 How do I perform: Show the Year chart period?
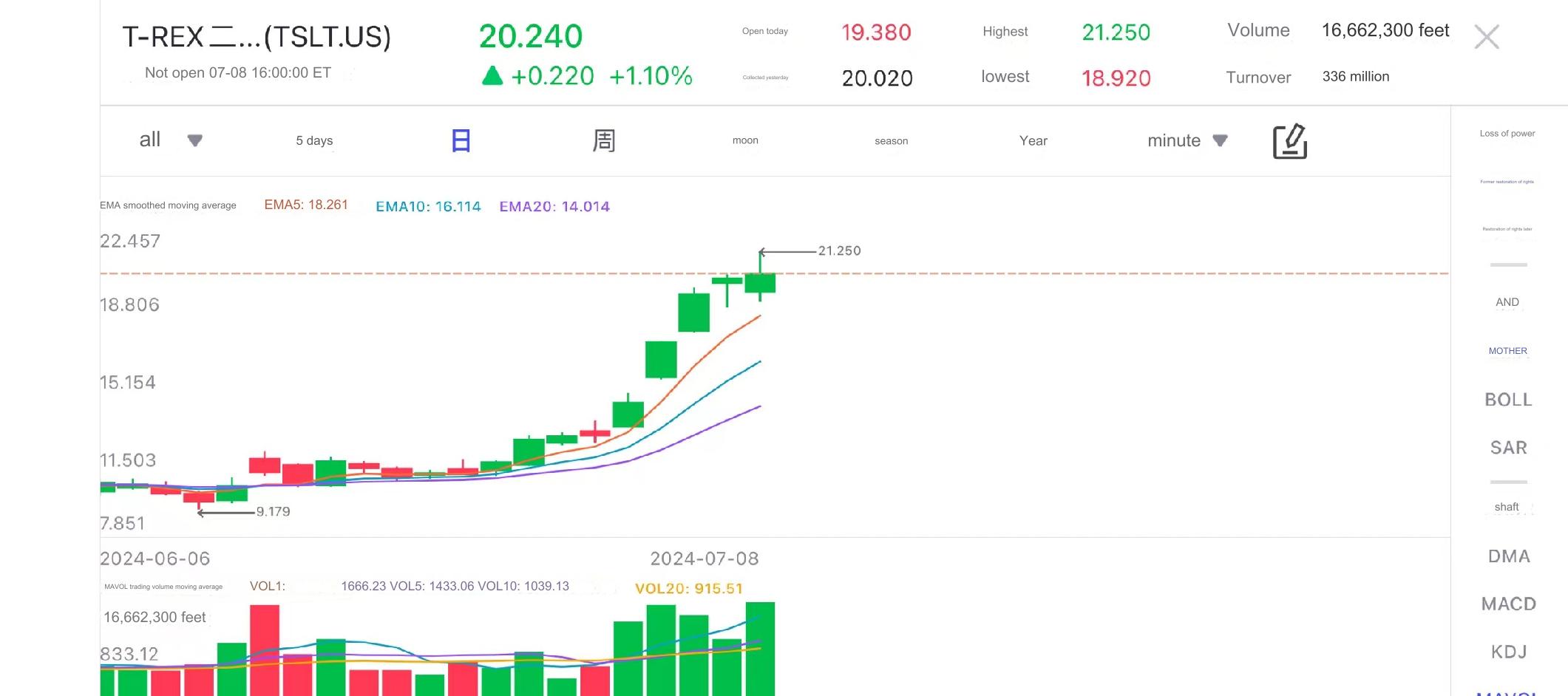[1033, 140]
